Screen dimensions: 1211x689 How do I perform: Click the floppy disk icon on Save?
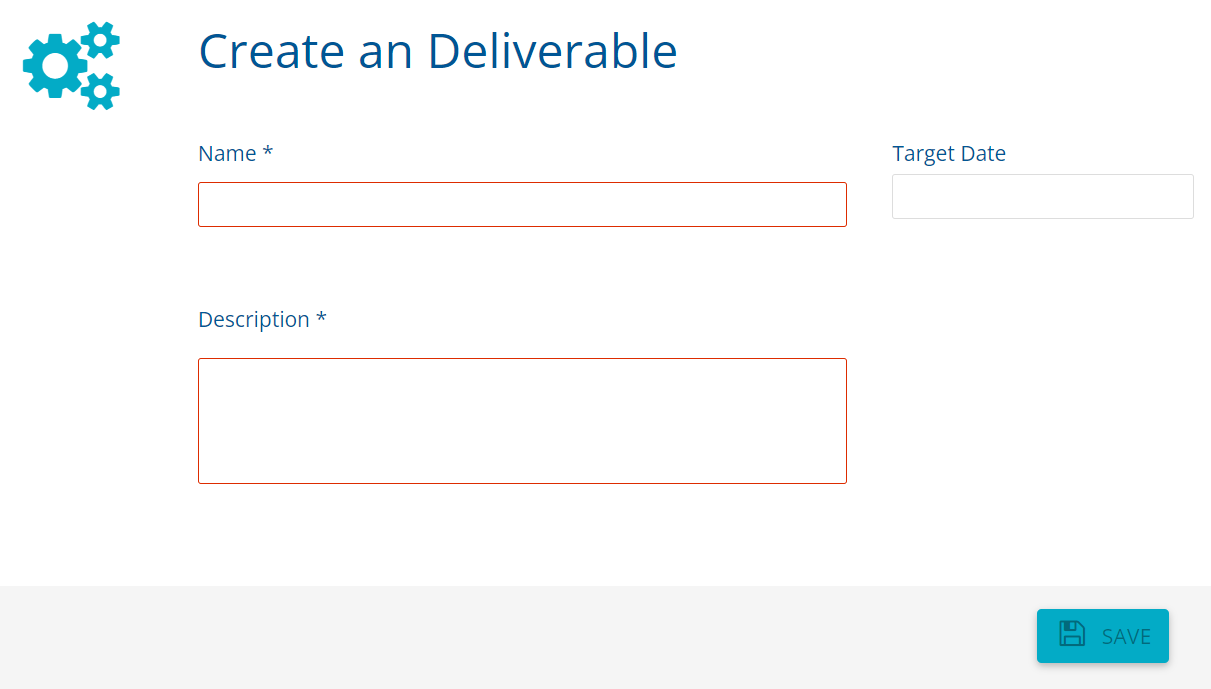tap(1072, 634)
